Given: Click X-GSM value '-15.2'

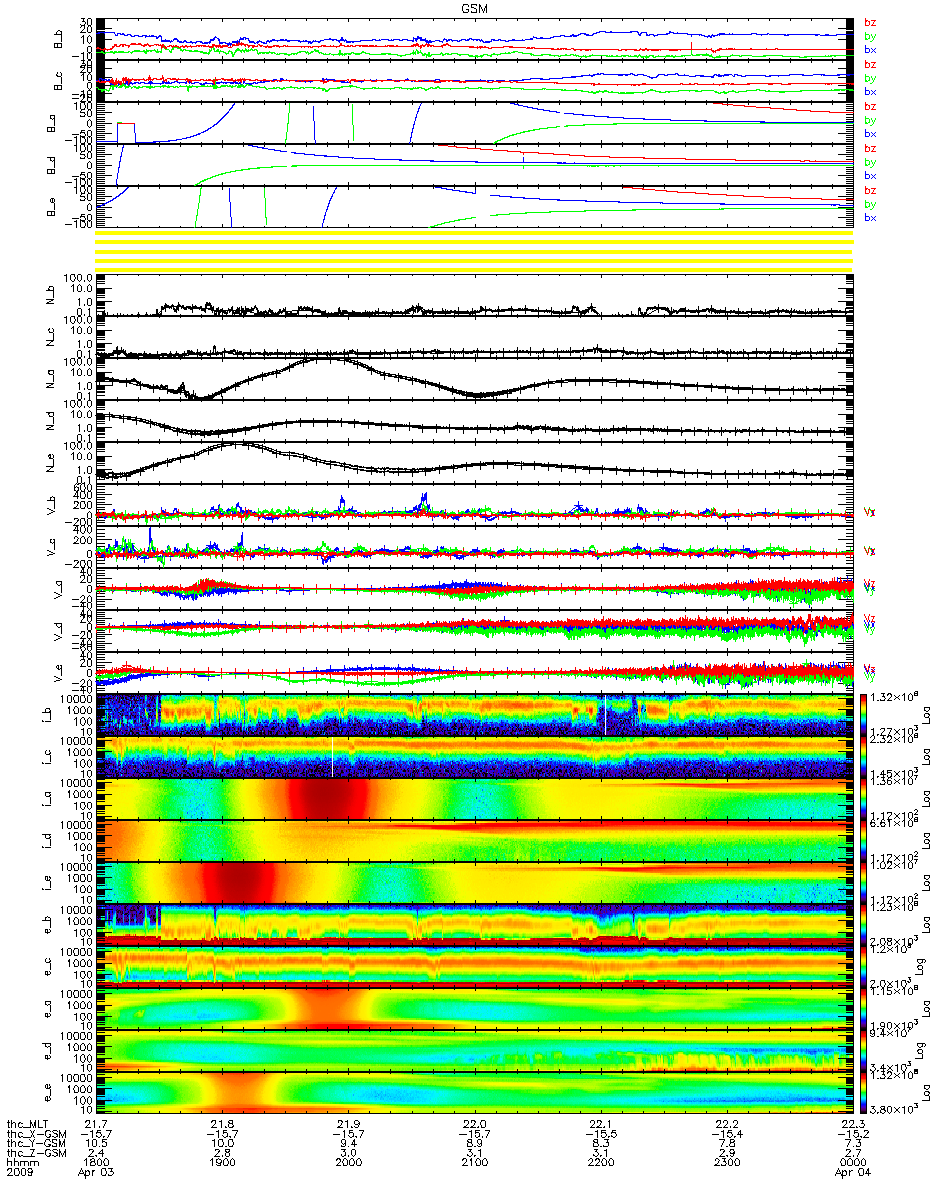Looking at the screenshot, I should 852,1134.
